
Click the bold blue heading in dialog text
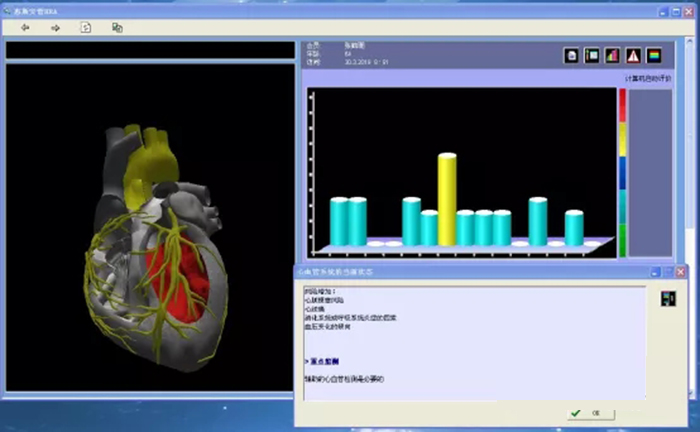pos(320,359)
